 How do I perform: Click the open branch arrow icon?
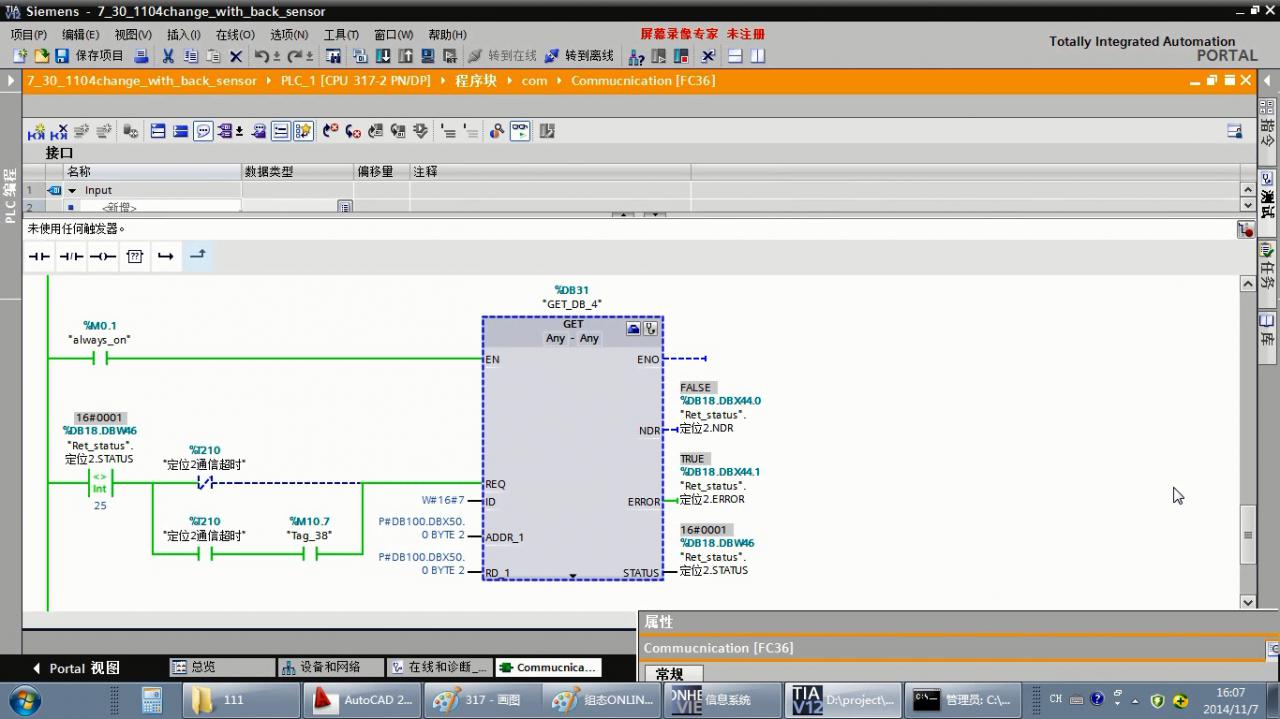coord(166,256)
